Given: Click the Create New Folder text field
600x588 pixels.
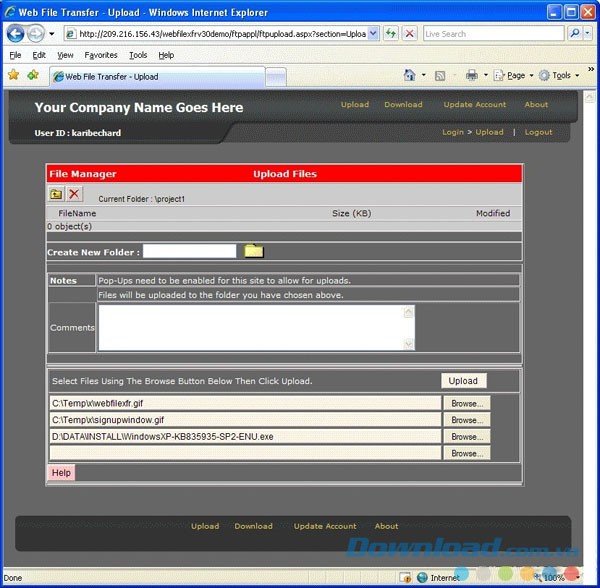Looking at the screenshot, I should (x=189, y=251).
